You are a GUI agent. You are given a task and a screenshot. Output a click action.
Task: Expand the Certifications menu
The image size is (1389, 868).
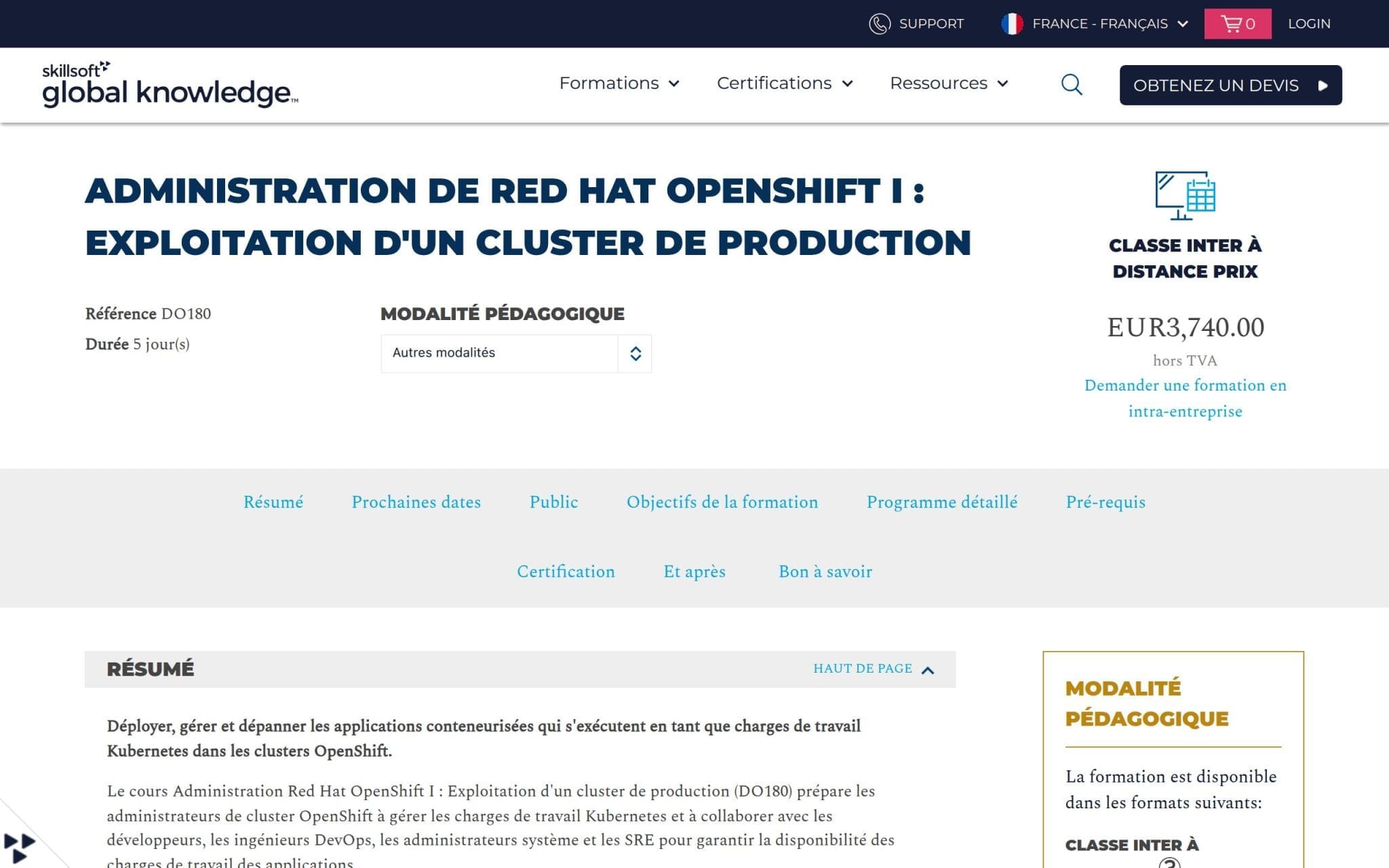[784, 83]
